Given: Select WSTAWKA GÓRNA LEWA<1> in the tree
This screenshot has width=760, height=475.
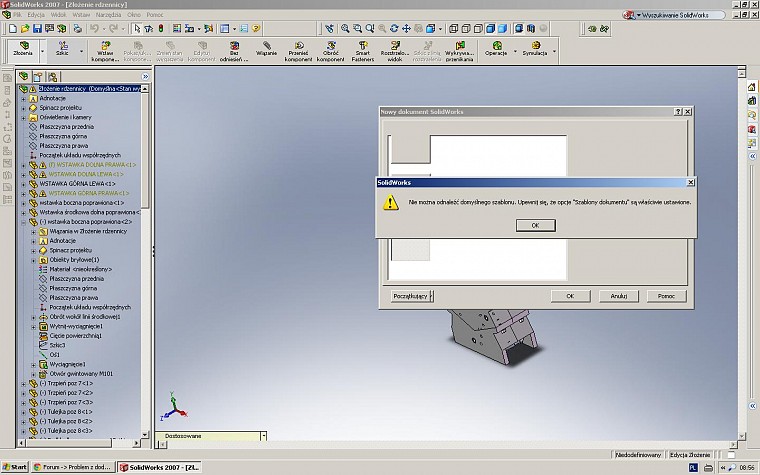Looking at the screenshot, I should click(x=78, y=184).
